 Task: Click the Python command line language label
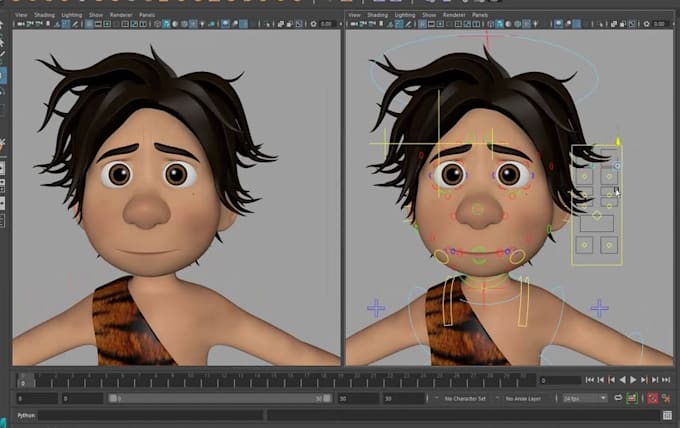pyautogui.click(x=26, y=415)
